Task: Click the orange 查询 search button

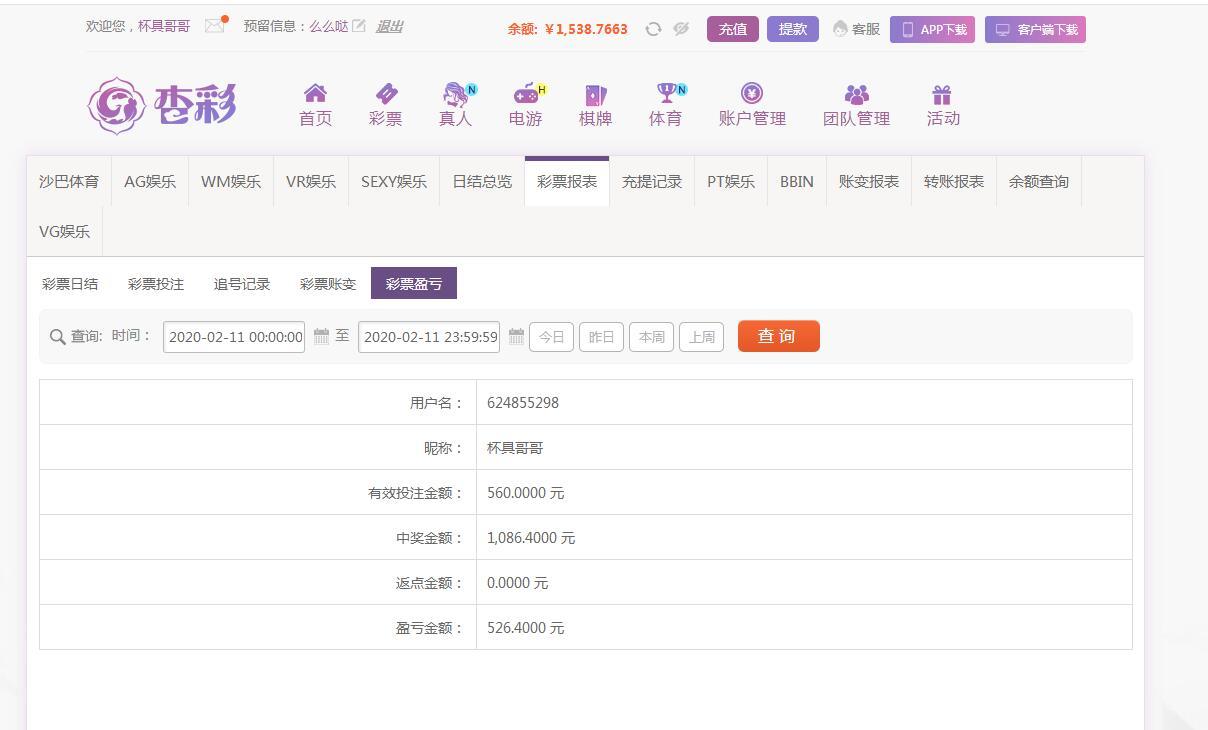Action: 778,336
